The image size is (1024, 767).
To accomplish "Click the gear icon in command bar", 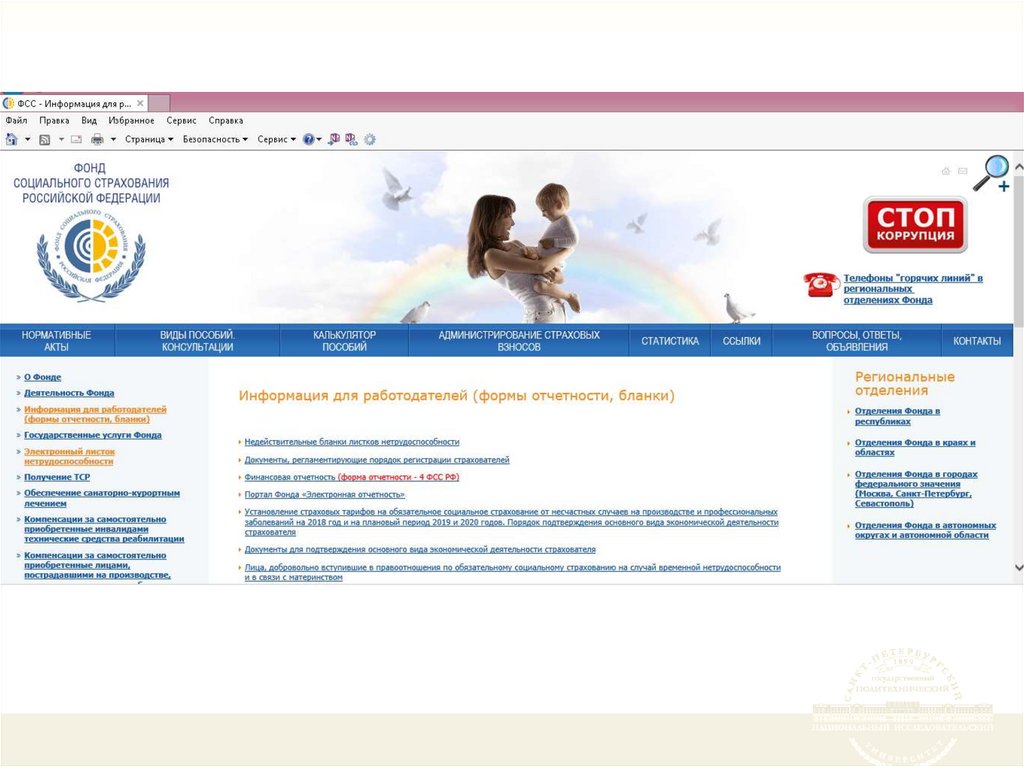I will (370, 140).
